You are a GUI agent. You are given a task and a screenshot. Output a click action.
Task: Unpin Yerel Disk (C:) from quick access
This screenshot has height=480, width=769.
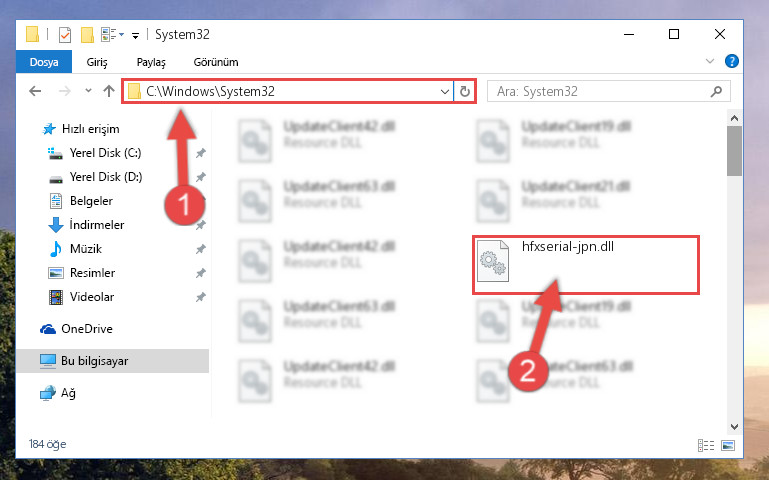coord(201,153)
